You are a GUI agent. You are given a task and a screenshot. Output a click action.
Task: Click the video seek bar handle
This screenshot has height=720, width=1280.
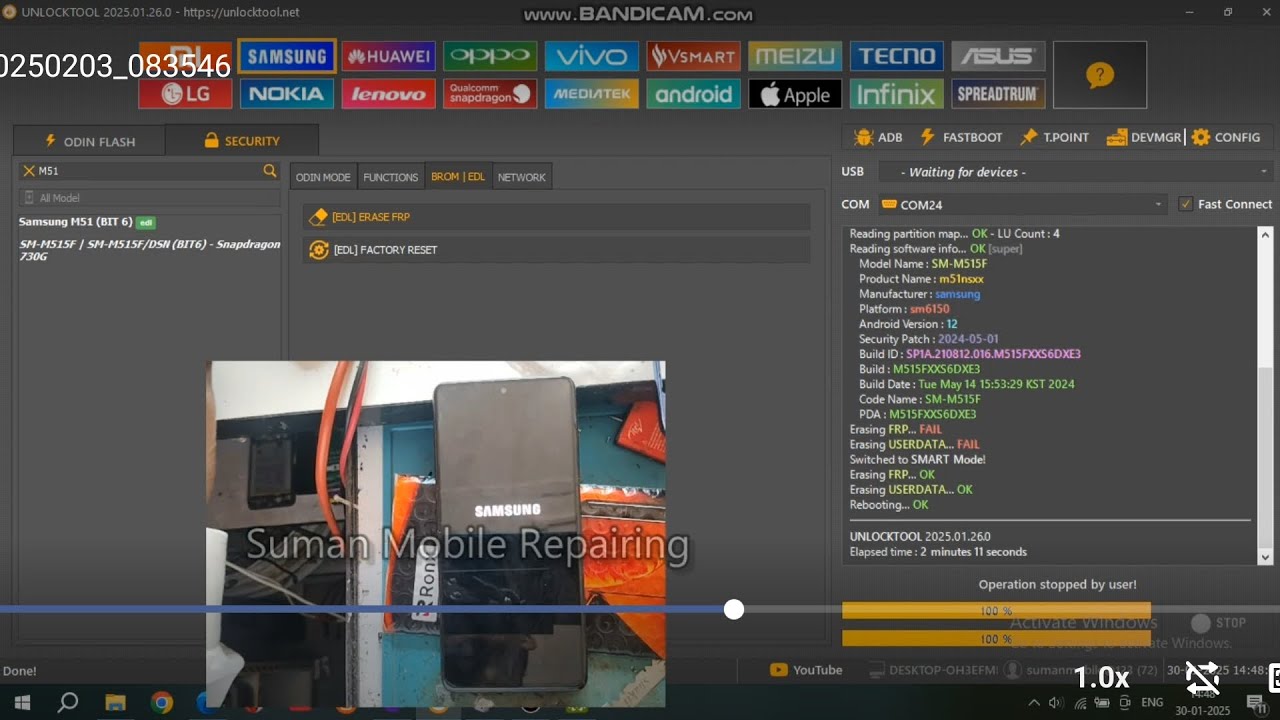[734, 609]
